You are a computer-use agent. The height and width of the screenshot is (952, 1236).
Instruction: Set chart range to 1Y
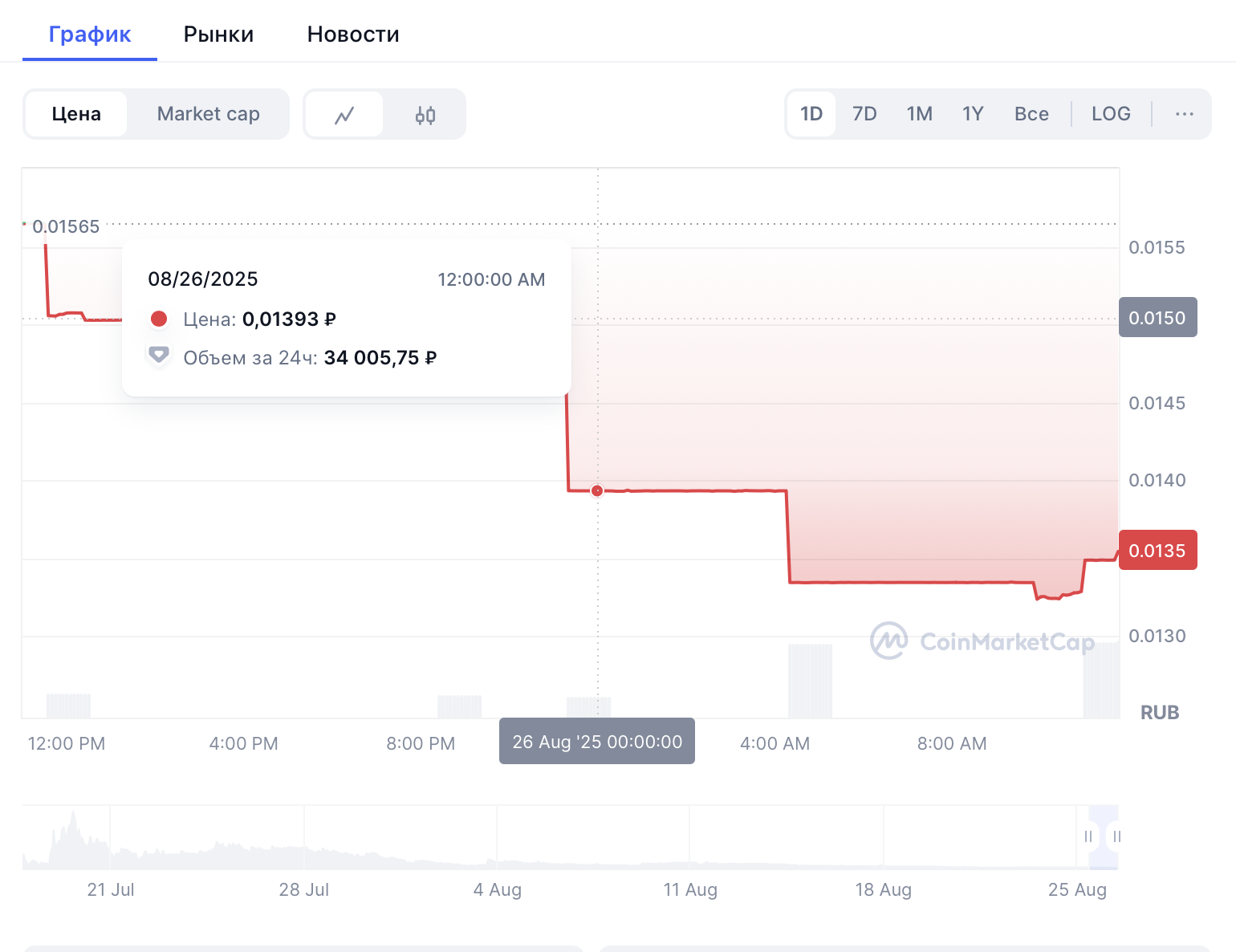coord(973,114)
